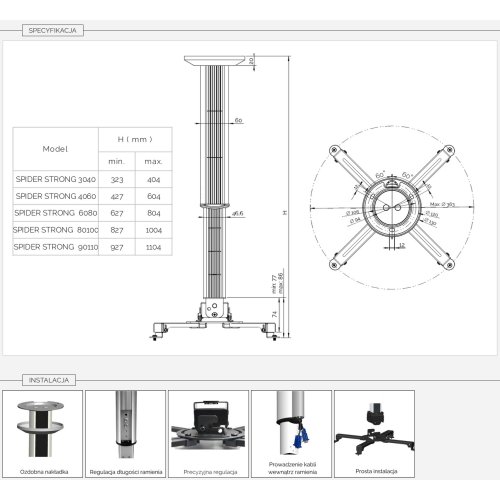Open the Ozdobna nakładka thumbnail

coord(43,434)
